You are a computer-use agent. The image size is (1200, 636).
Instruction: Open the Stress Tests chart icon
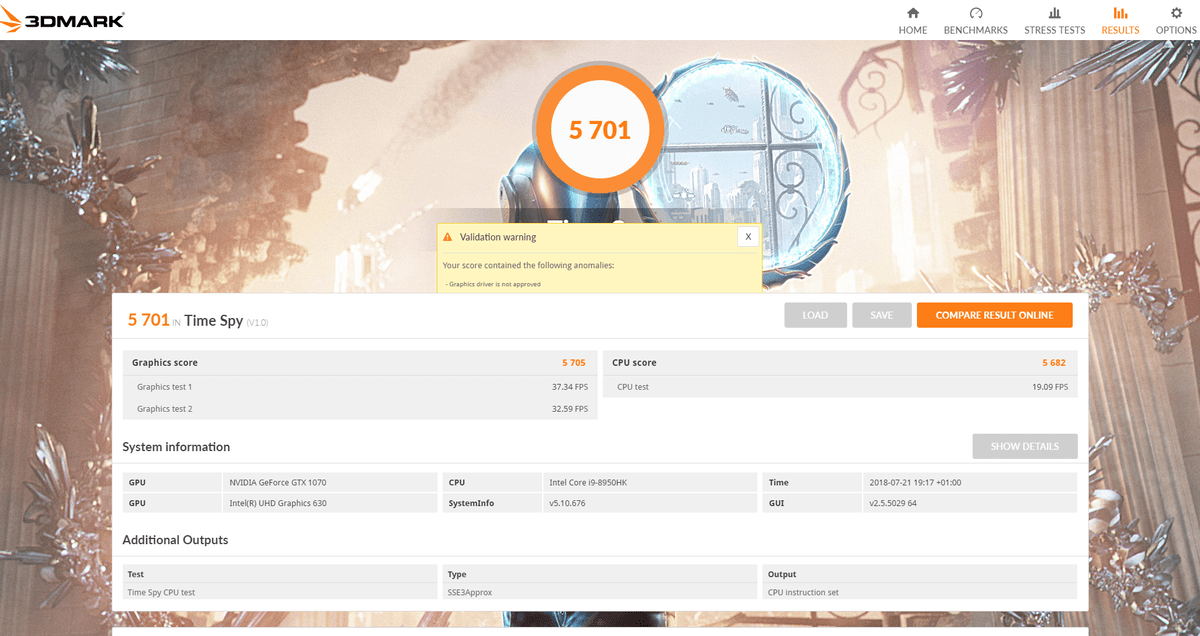(1054, 13)
